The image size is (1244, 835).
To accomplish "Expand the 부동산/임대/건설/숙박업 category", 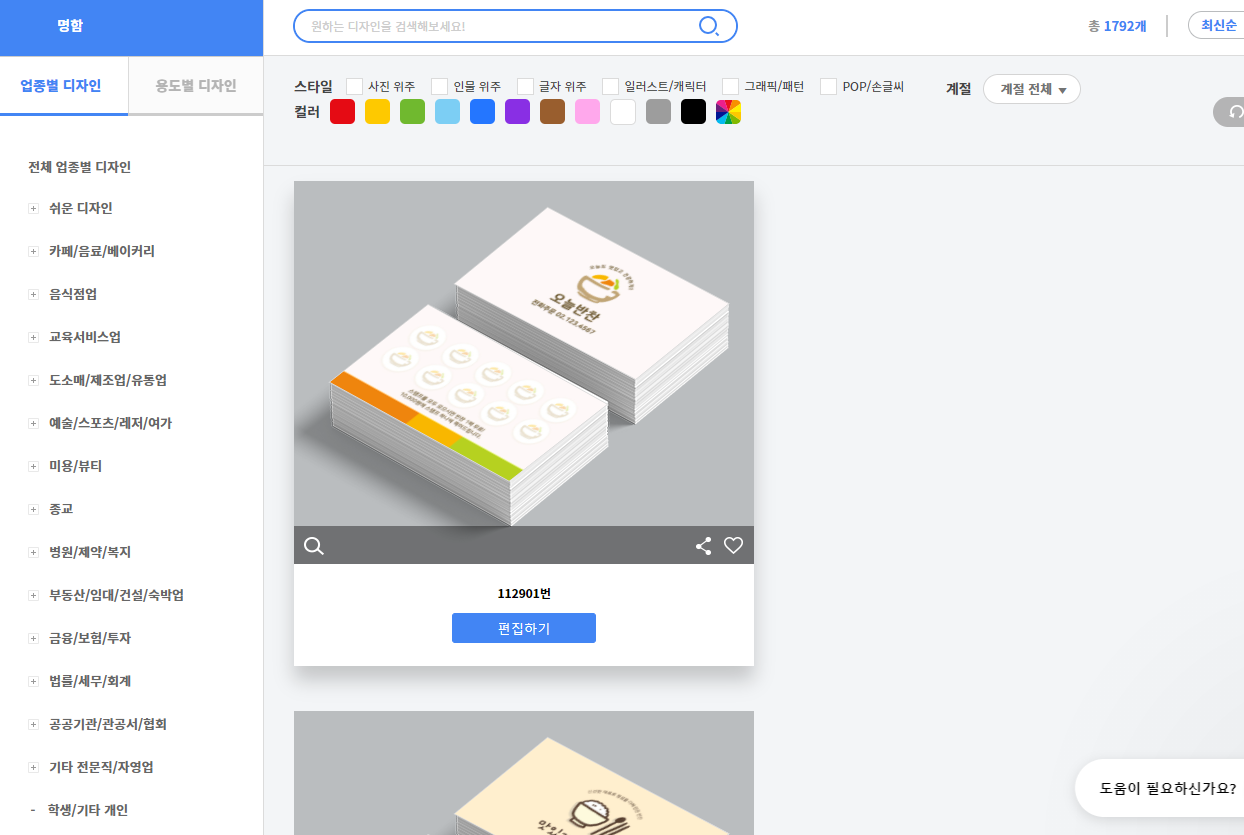I will 33,595.
